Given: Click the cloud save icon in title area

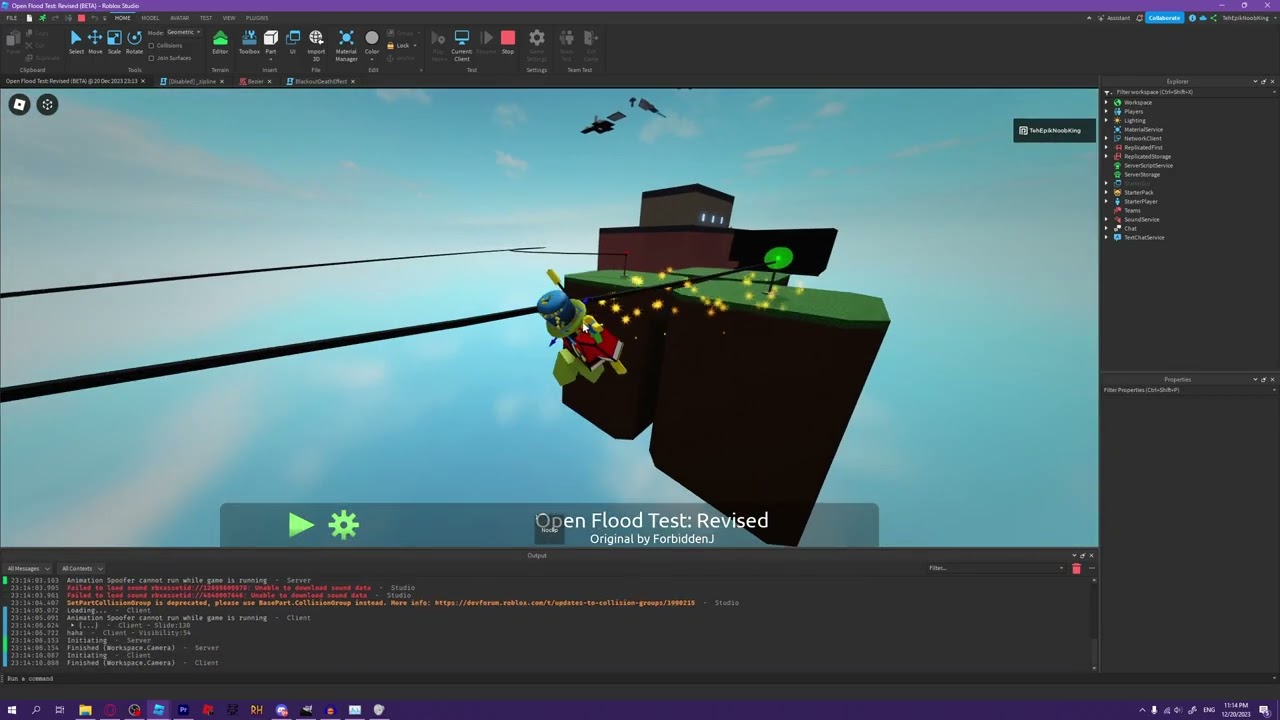Looking at the screenshot, I should point(1203,18).
